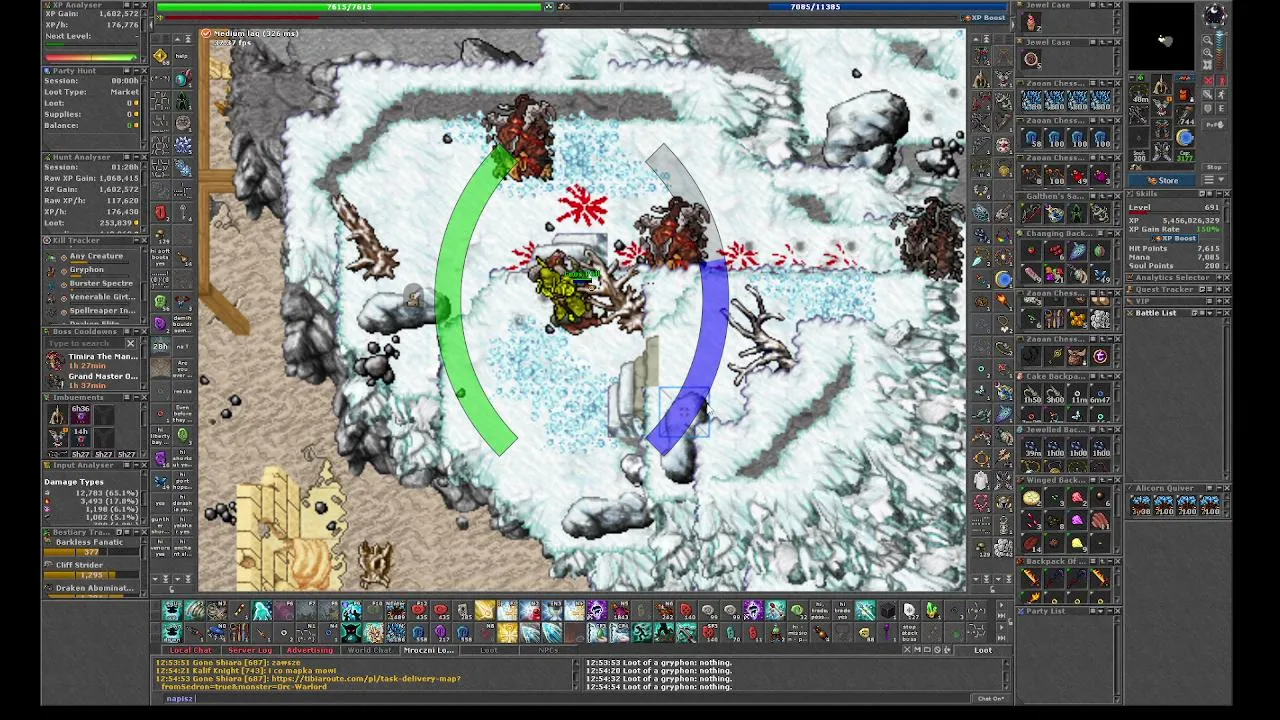This screenshot has height=720, width=1280.
Task: Click the blue ring slot in the equipment panel
Action: [x=1185, y=137]
